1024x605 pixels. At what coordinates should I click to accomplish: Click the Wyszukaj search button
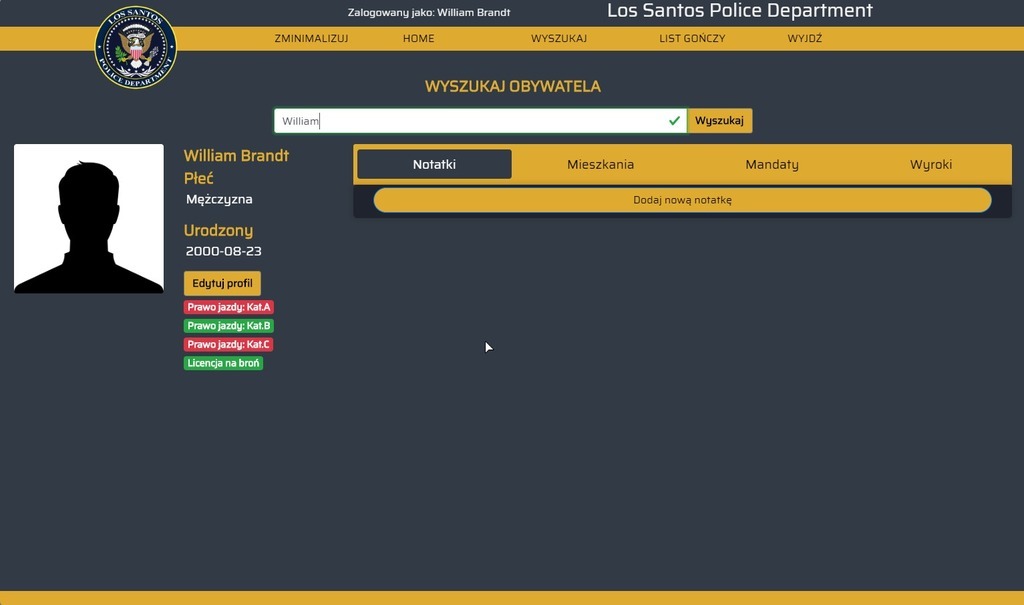pos(720,121)
